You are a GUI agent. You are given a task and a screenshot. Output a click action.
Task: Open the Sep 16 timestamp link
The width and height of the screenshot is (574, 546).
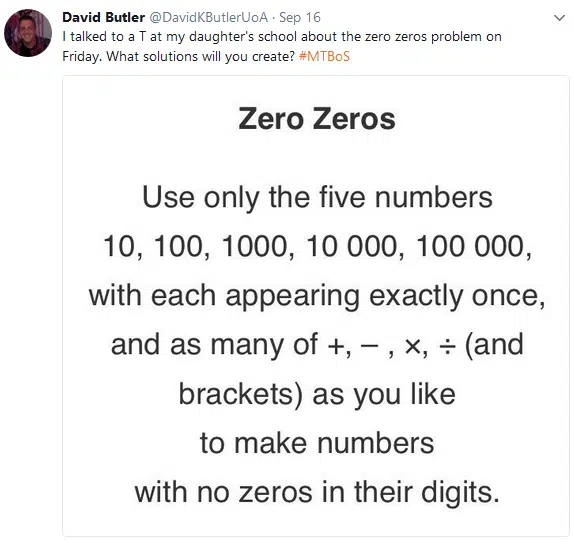coord(300,17)
